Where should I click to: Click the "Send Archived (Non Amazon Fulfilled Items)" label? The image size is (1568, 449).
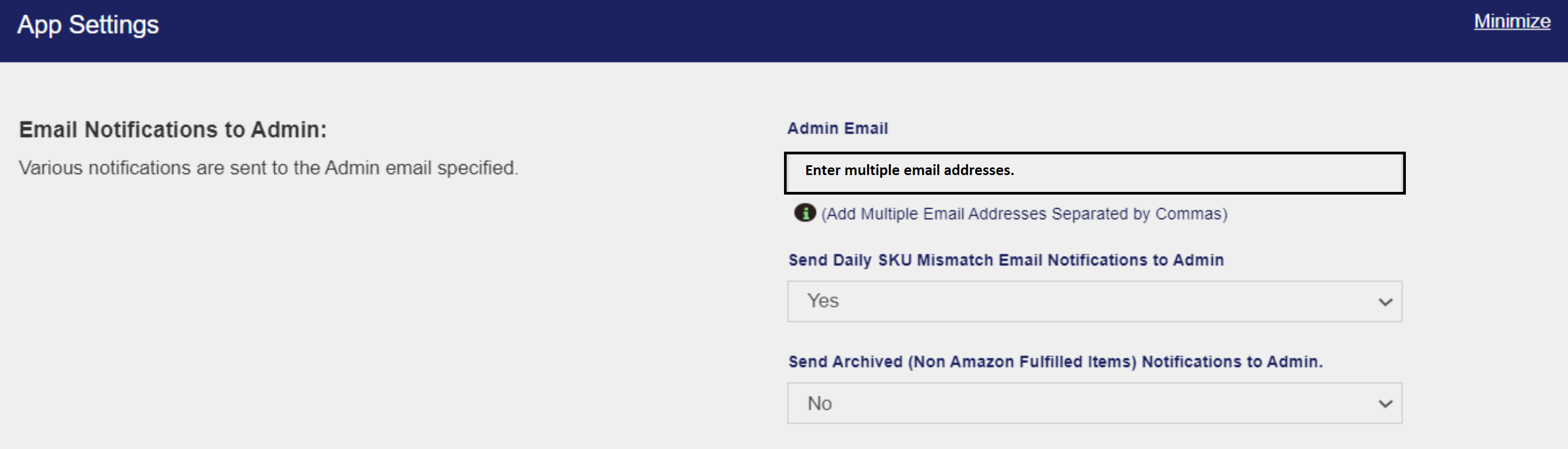point(1055,362)
